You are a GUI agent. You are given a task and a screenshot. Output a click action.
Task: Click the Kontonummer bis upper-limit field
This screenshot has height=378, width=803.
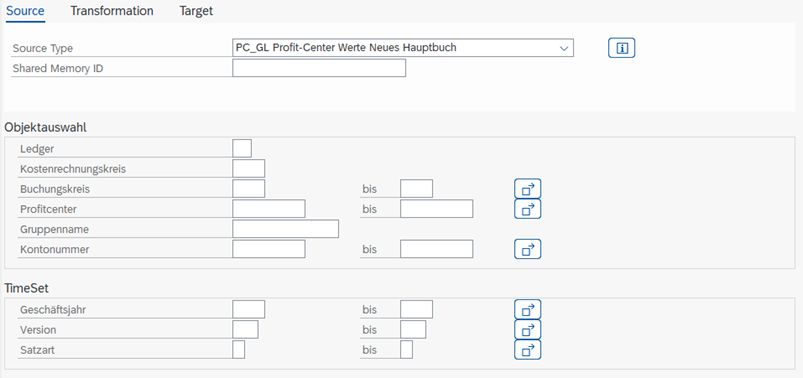(x=436, y=249)
